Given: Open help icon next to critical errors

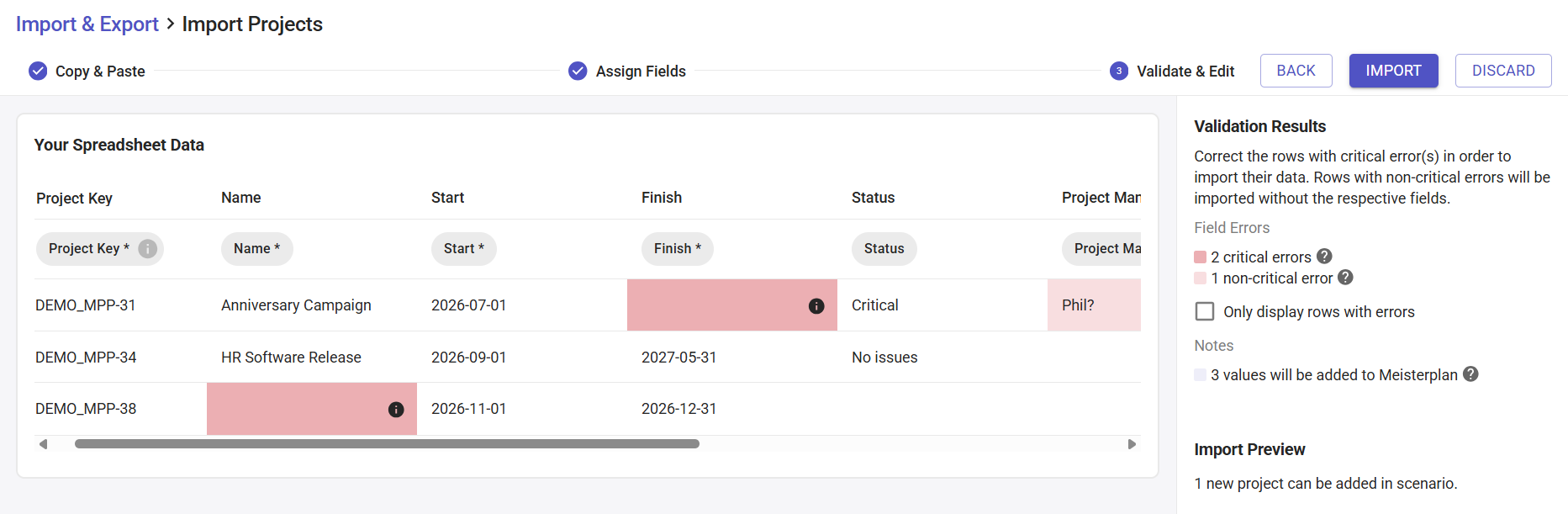Looking at the screenshot, I should click(x=1324, y=257).
